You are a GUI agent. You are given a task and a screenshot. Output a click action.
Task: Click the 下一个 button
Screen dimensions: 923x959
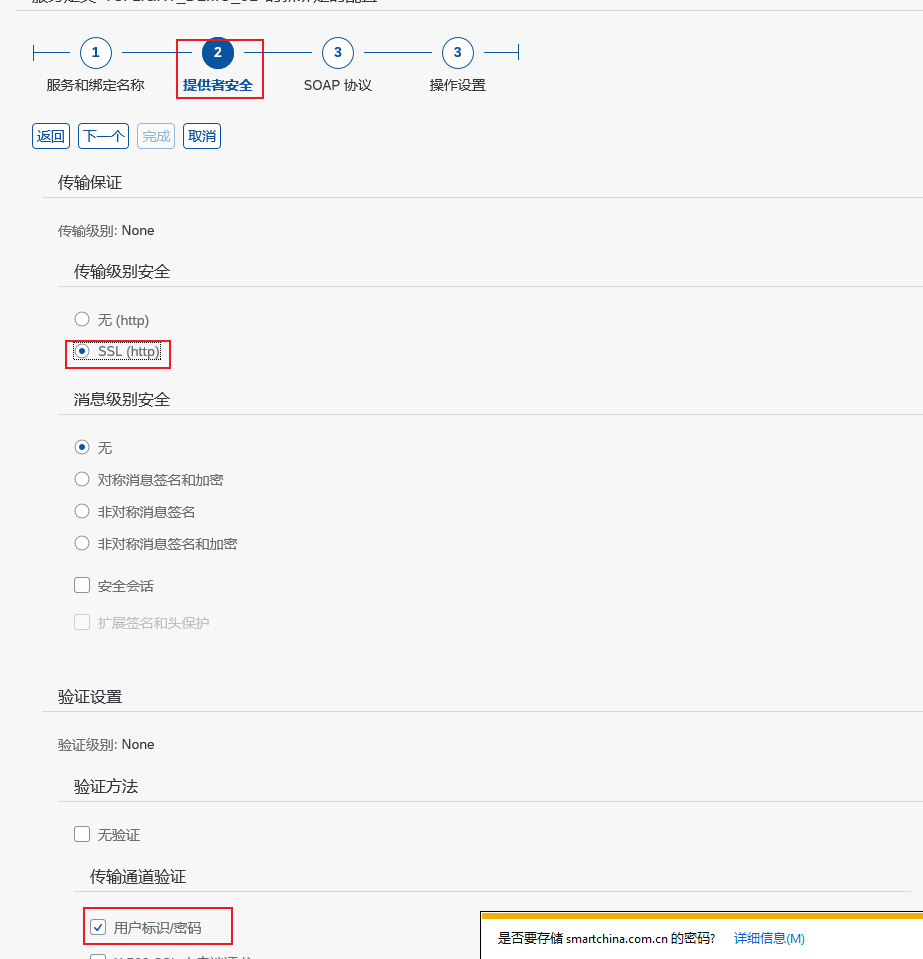[x=103, y=136]
